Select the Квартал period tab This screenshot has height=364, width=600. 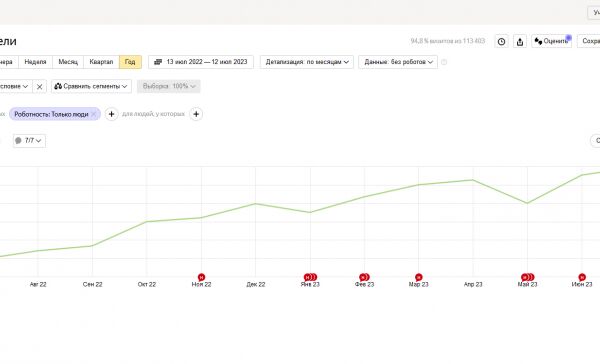point(101,62)
